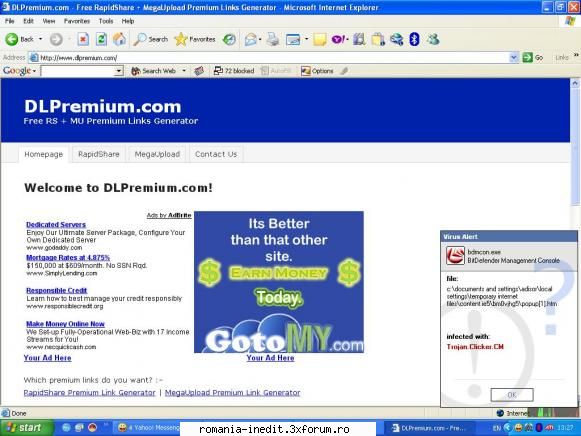Open MegaUpload Premium Link Generator link
This screenshot has width=581, height=436.
click(232, 393)
